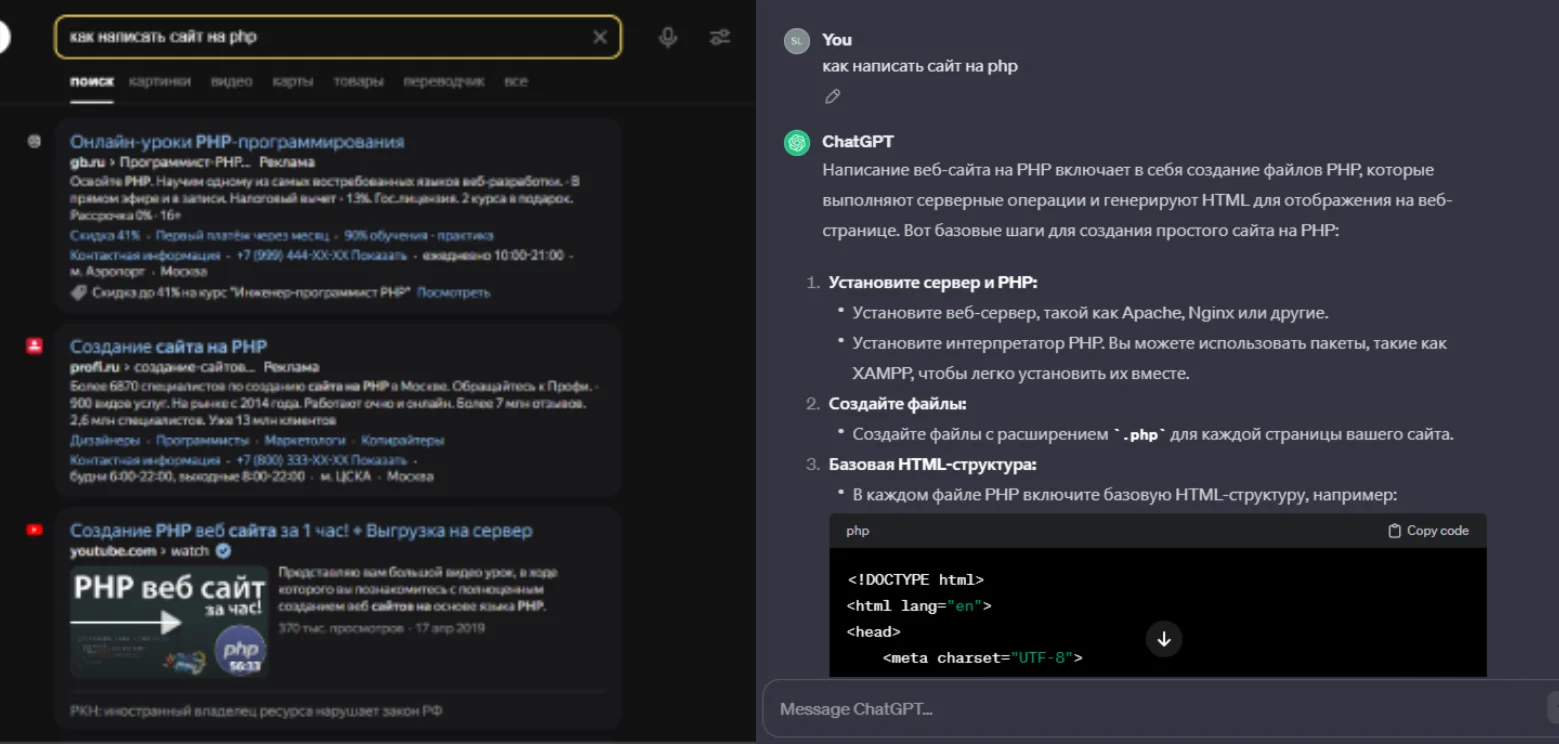The image size is (1559, 744).
Task: Click the red YouTube favicon icon
Action: (x=35, y=530)
